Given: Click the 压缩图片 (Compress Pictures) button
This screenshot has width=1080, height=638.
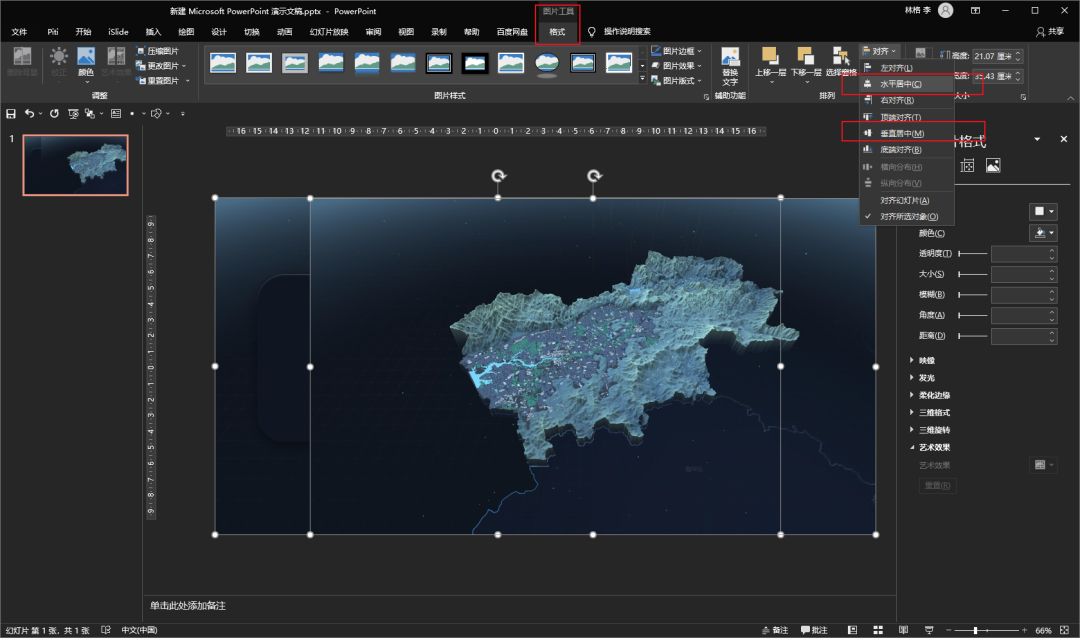Looking at the screenshot, I should tap(160, 51).
